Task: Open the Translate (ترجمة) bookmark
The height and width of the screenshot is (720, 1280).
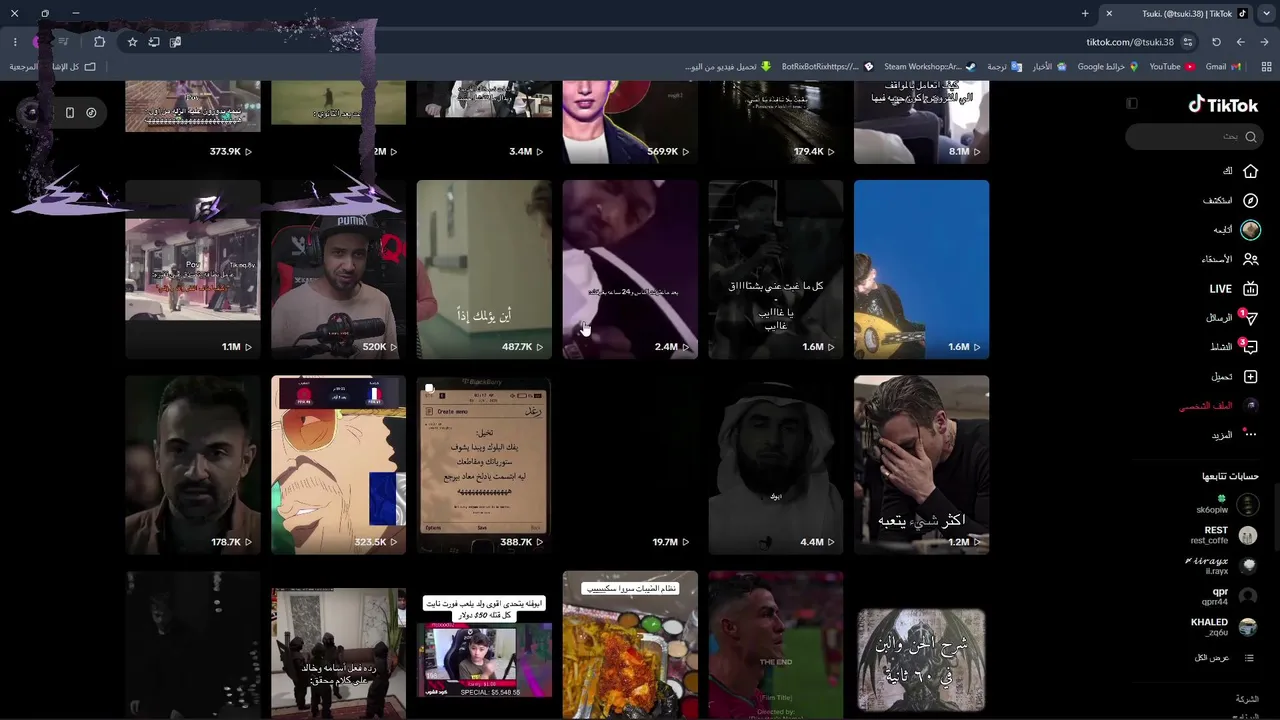Action: click(x=1004, y=67)
